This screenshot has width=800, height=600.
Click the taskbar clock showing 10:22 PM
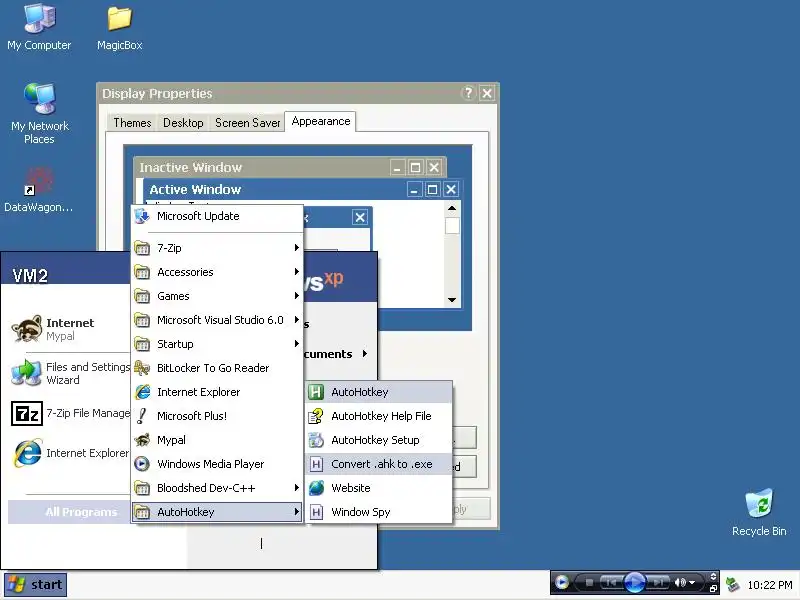point(770,585)
